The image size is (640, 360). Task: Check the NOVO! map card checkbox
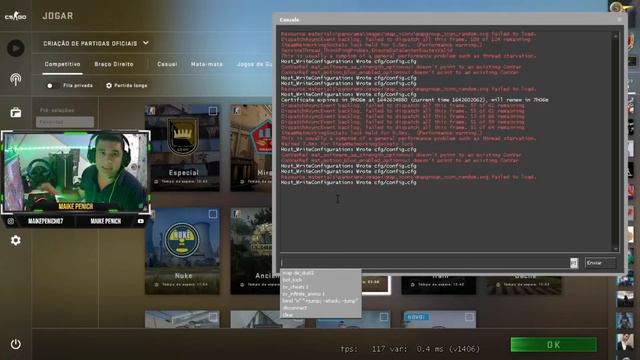[x=469, y=317]
